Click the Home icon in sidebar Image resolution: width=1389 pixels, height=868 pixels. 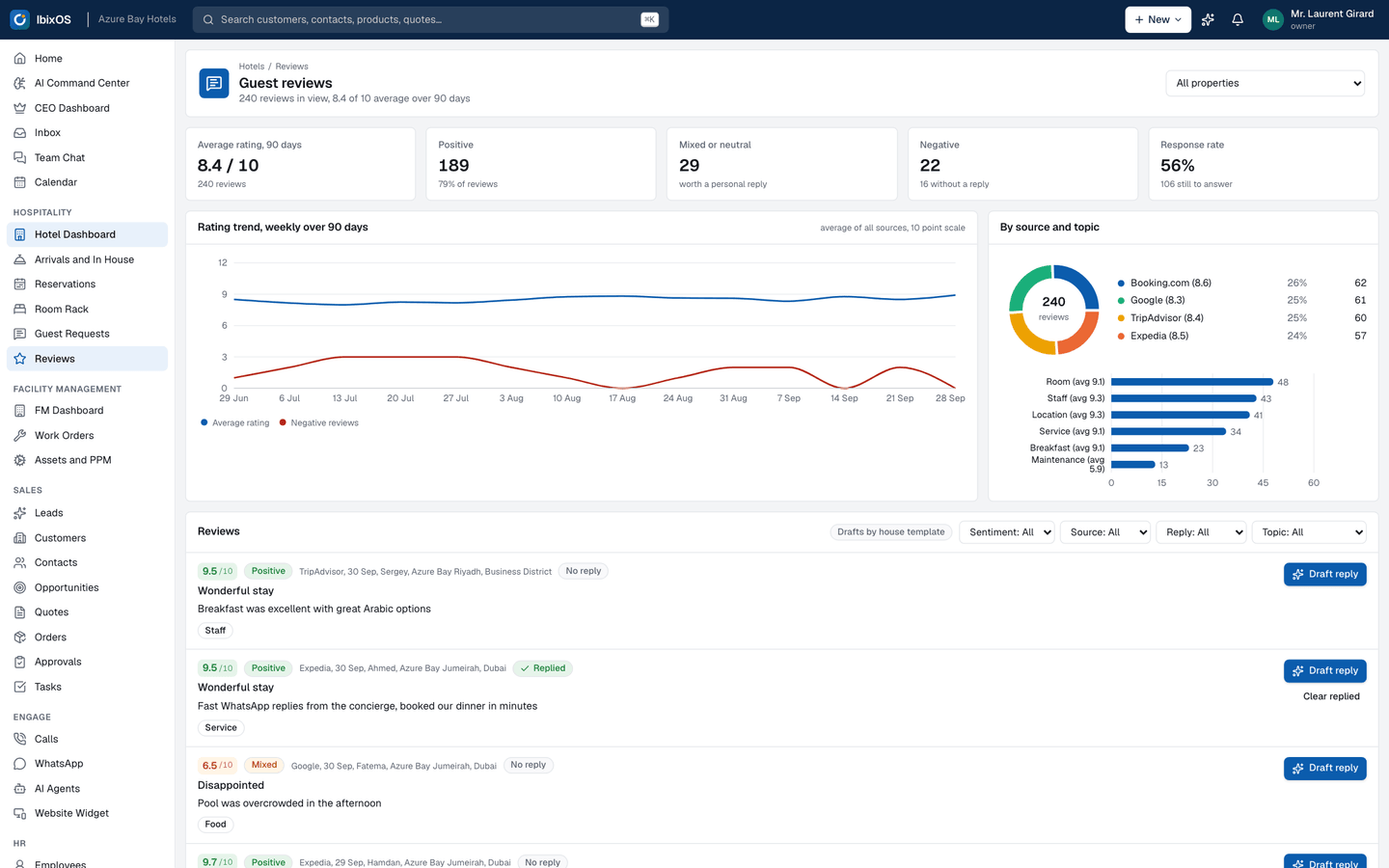point(20,59)
